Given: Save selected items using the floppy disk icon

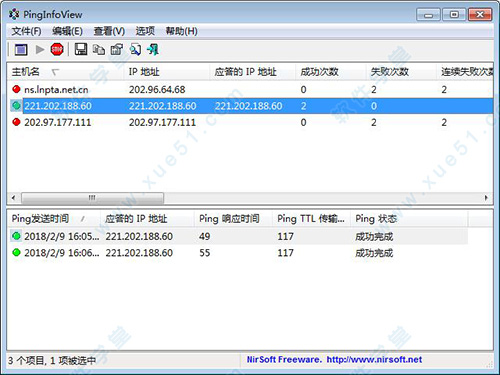Looking at the screenshot, I should [80, 50].
